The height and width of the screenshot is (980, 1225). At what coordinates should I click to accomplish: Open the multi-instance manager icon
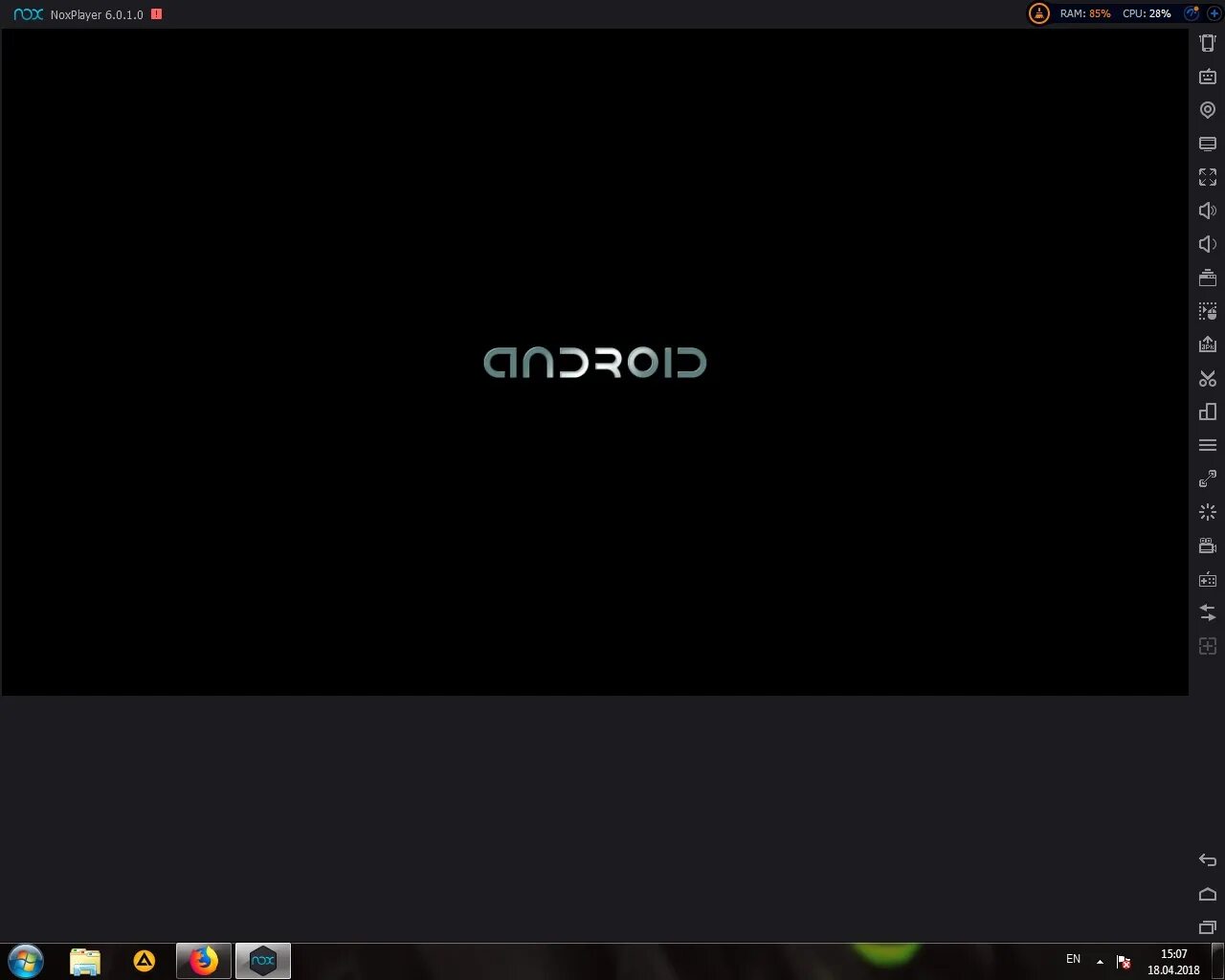point(1208,412)
